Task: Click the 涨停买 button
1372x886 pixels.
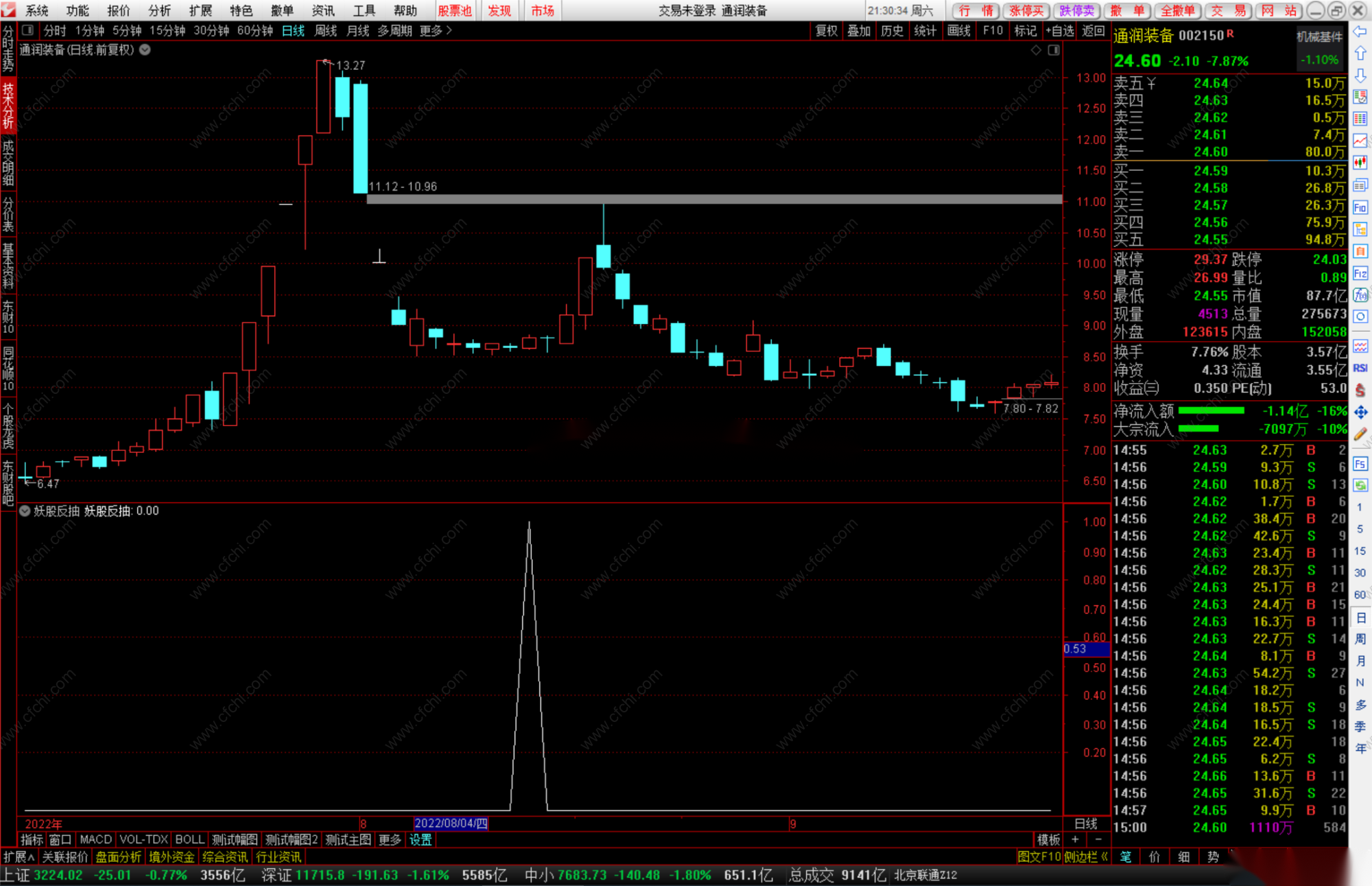Action: tap(1026, 10)
